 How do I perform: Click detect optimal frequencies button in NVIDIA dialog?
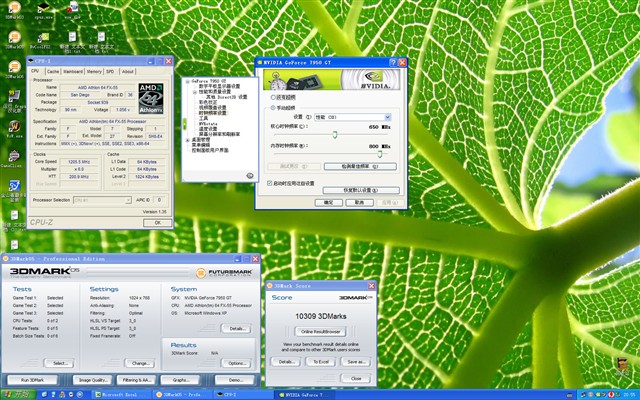[360, 167]
